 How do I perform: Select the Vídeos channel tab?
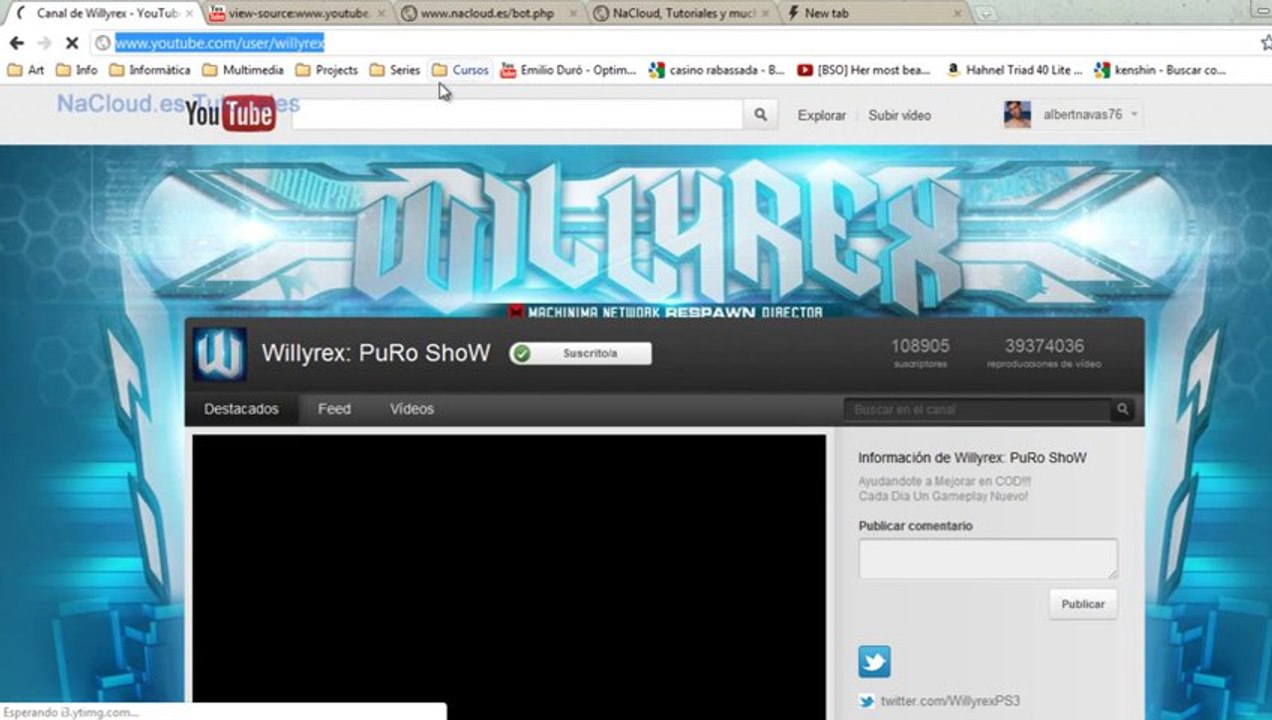(x=411, y=409)
